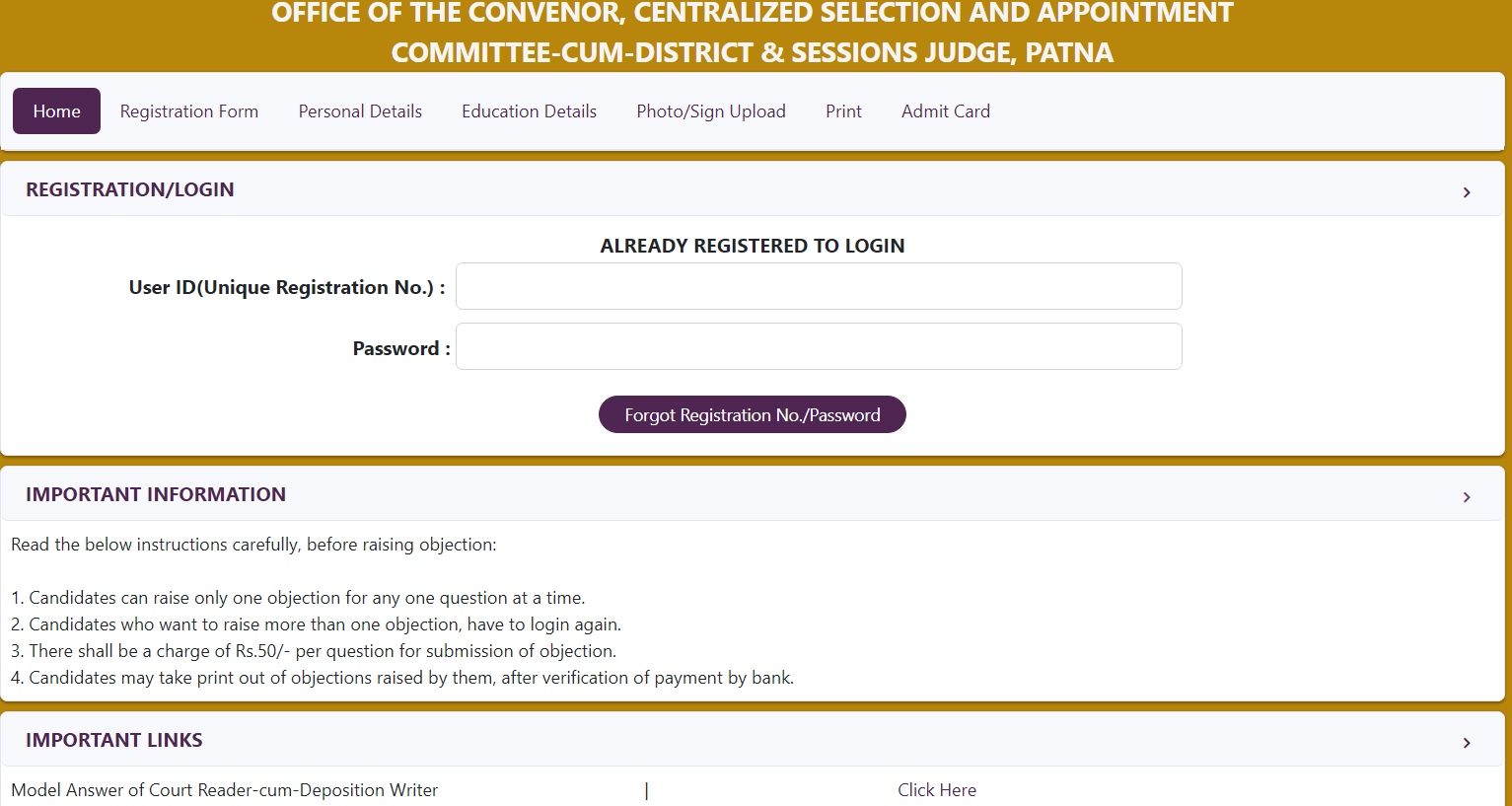Follow the Click Here model answer link
Screen dimensions: 1512x806
(936, 790)
